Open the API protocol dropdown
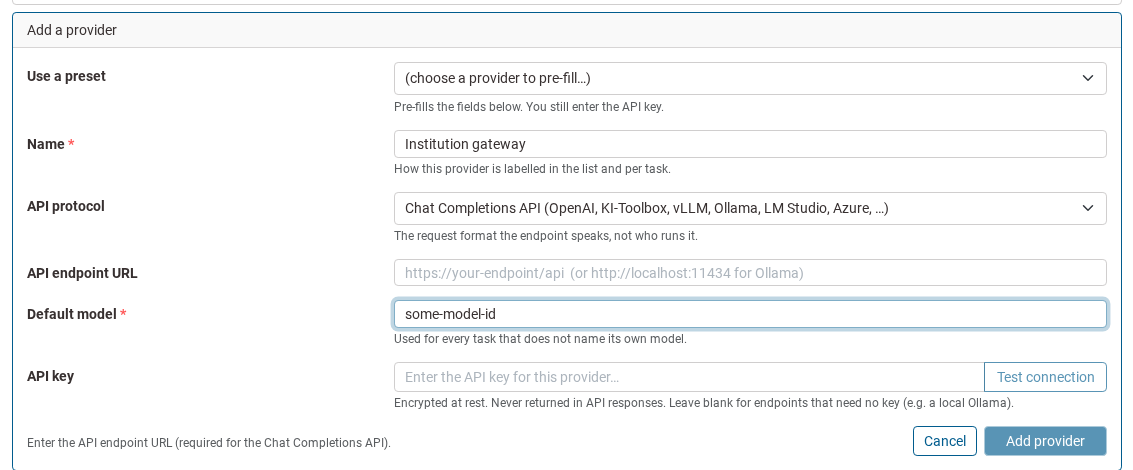Viewport: 1133px width, 470px height. [750, 208]
